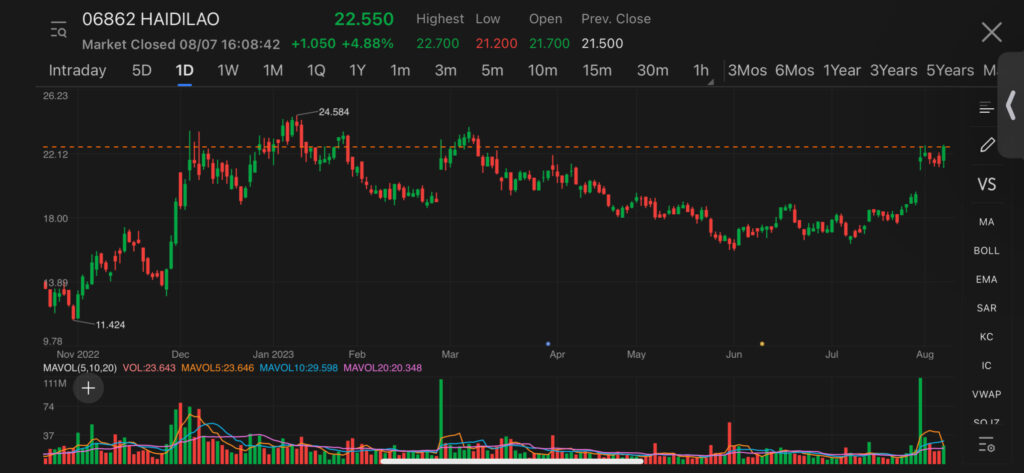Expand the collapsed side panel chevron
The width and height of the screenshot is (1024, 473).
1011,105
